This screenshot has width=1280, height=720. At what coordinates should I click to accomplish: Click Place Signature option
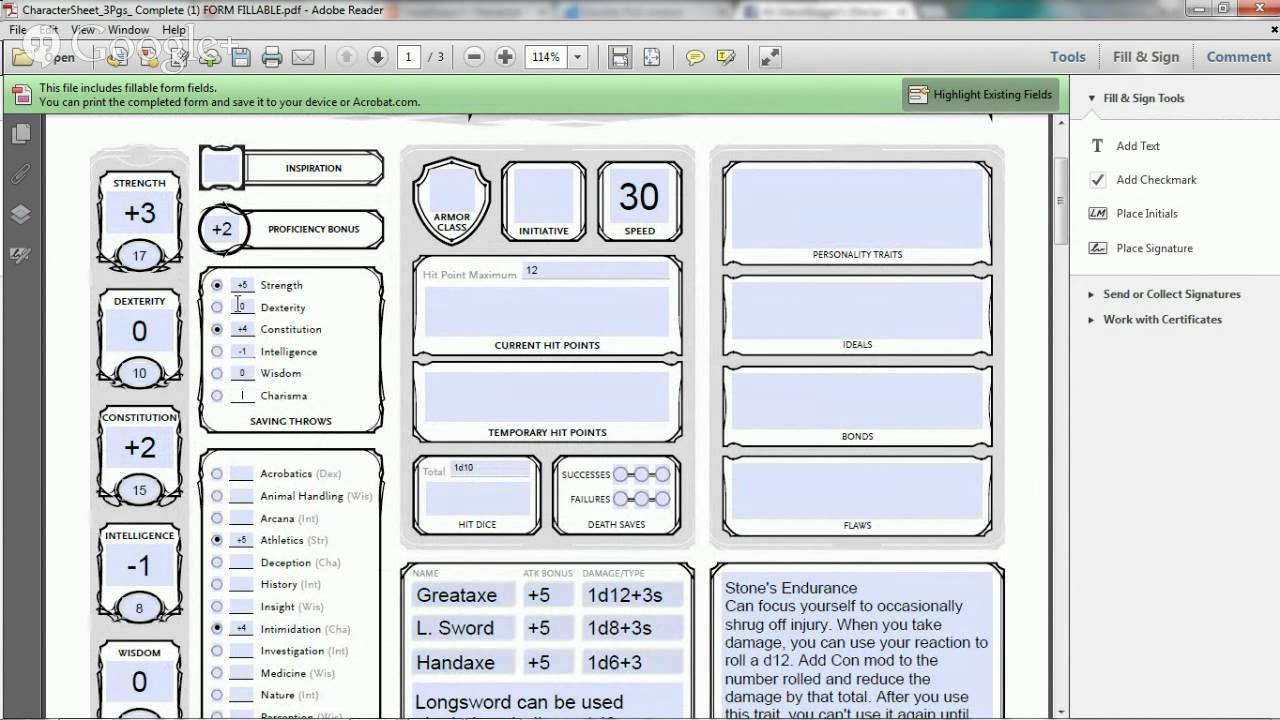pyautogui.click(x=1142, y=248)
